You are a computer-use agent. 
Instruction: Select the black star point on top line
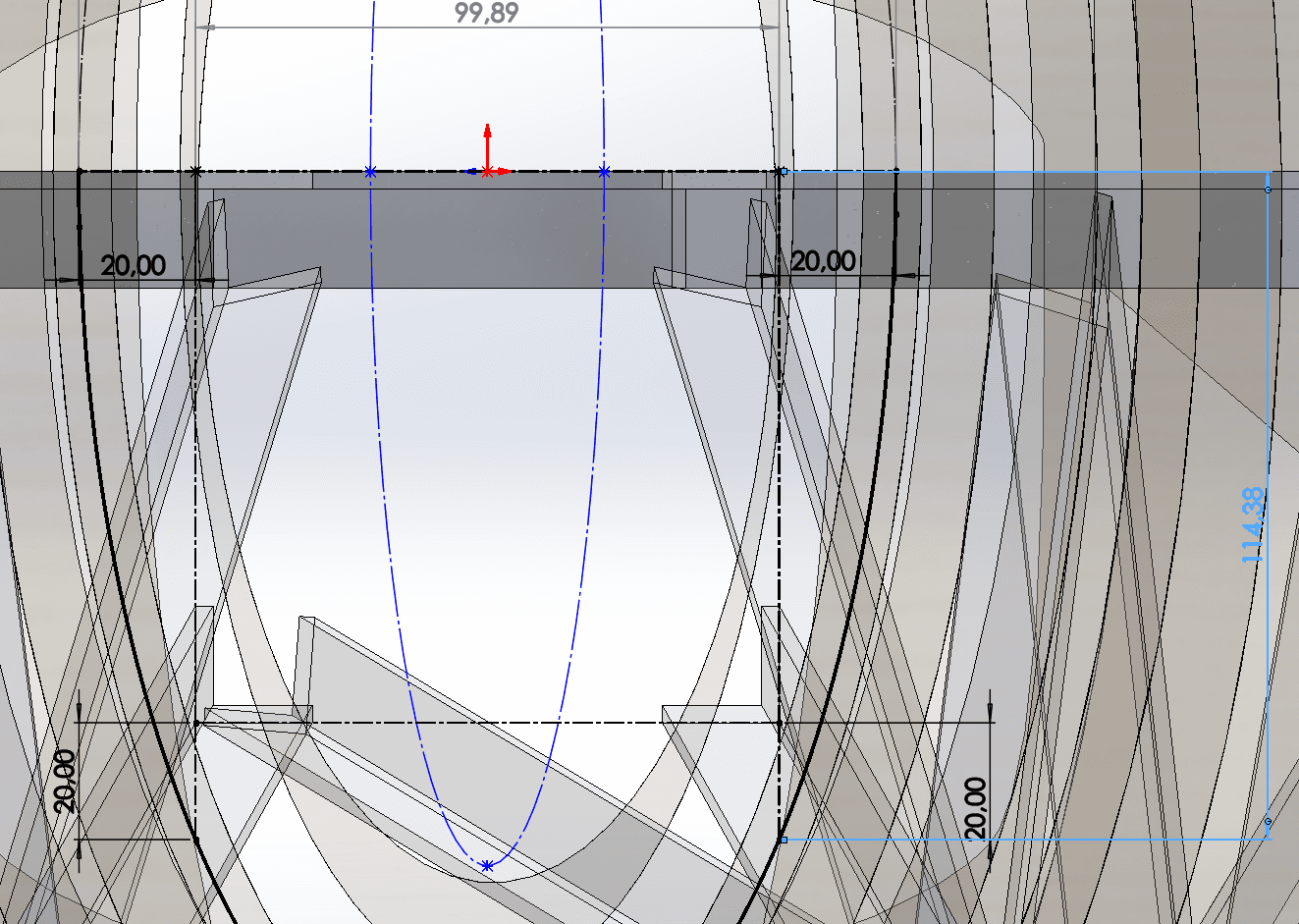[x=196, y=172]
